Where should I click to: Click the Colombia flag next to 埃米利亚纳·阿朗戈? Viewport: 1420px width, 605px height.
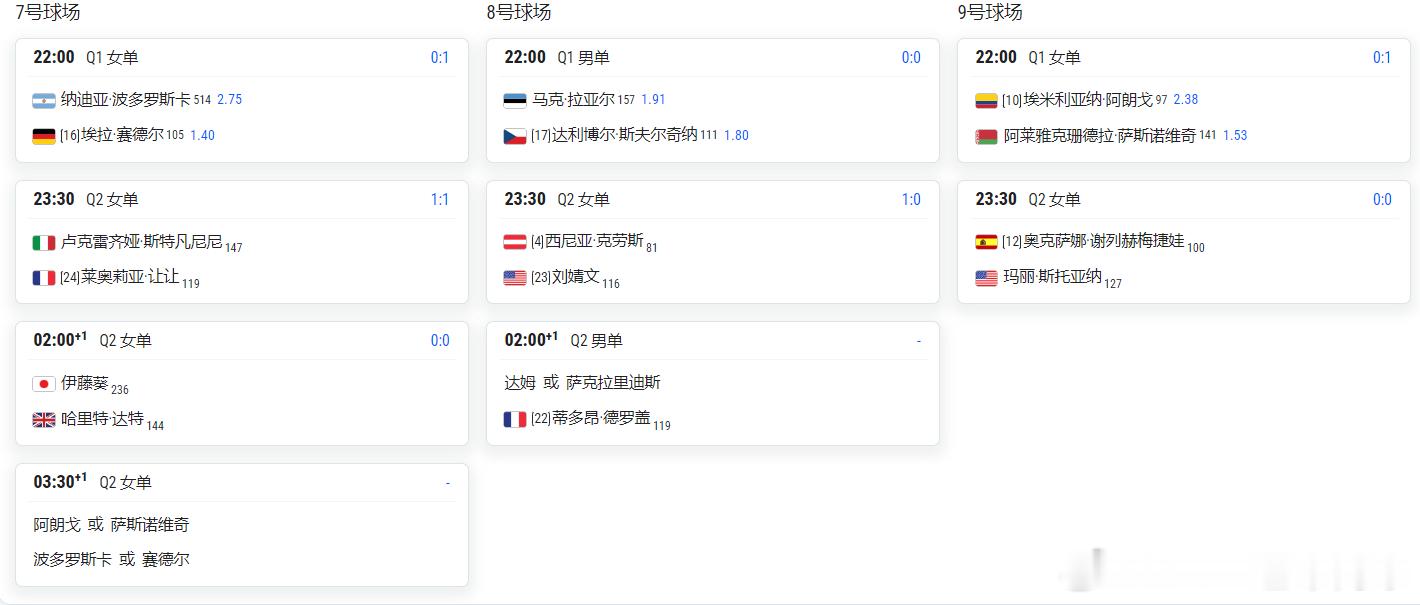click(x=986, y=100)
